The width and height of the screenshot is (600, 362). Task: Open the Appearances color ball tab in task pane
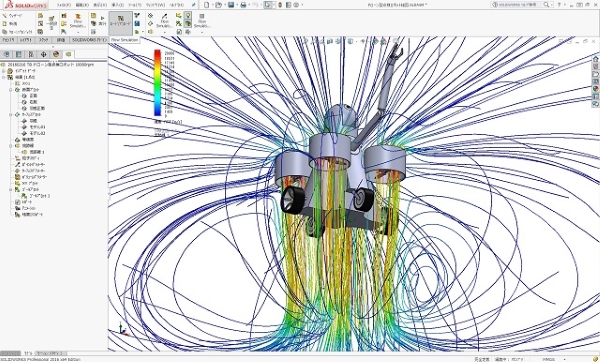click(x=595, y=88)
